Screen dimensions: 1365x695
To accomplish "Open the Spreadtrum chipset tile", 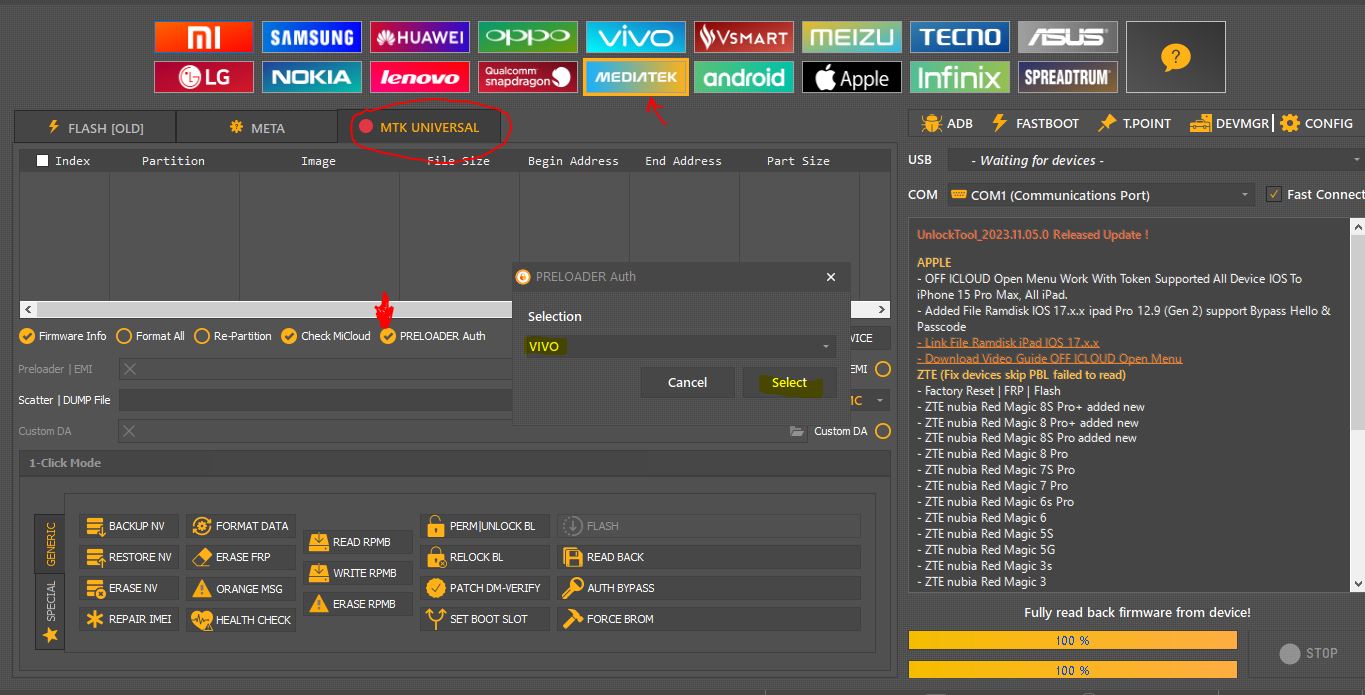I will point(1068,77).
